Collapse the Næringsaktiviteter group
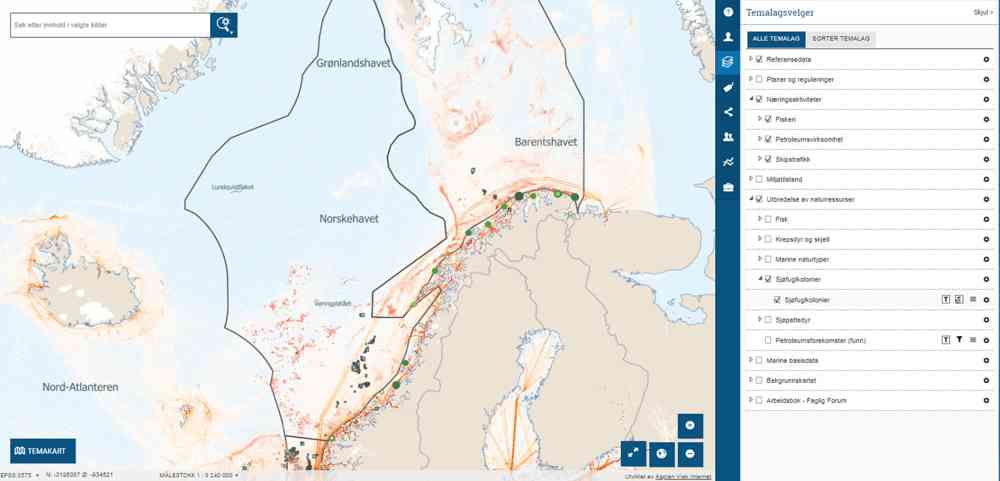Image resolution: width=1000 pixels, height=481 pixels. [750, 99]
